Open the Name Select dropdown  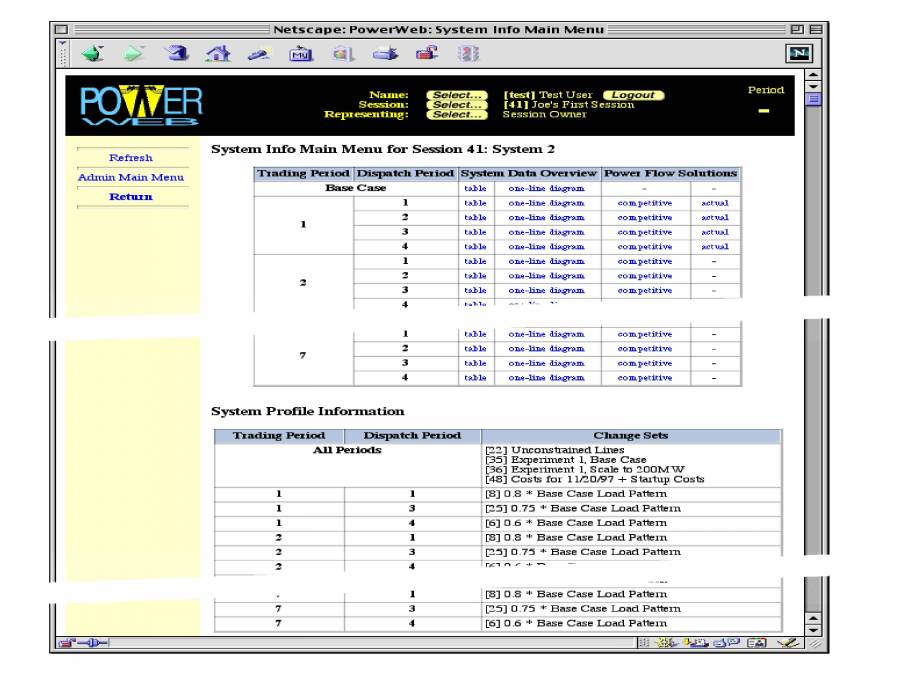pos(457,95)
